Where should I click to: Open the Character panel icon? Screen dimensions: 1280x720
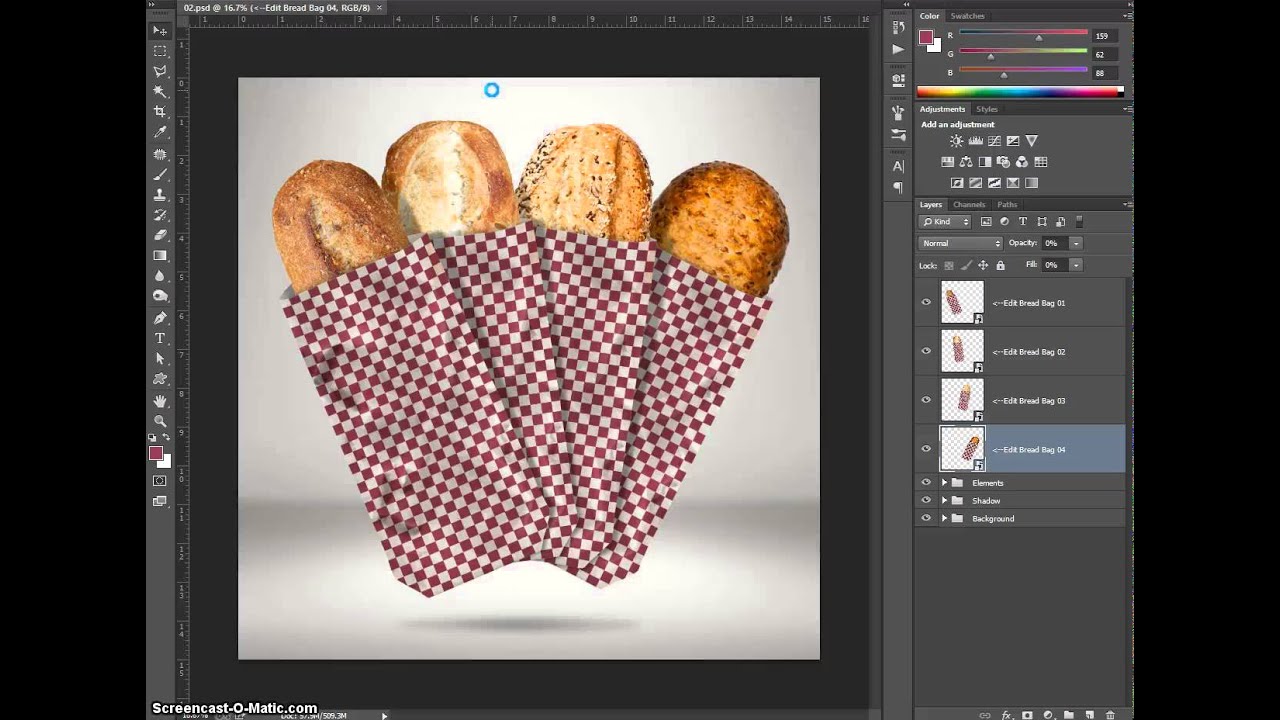click(898, 166)
